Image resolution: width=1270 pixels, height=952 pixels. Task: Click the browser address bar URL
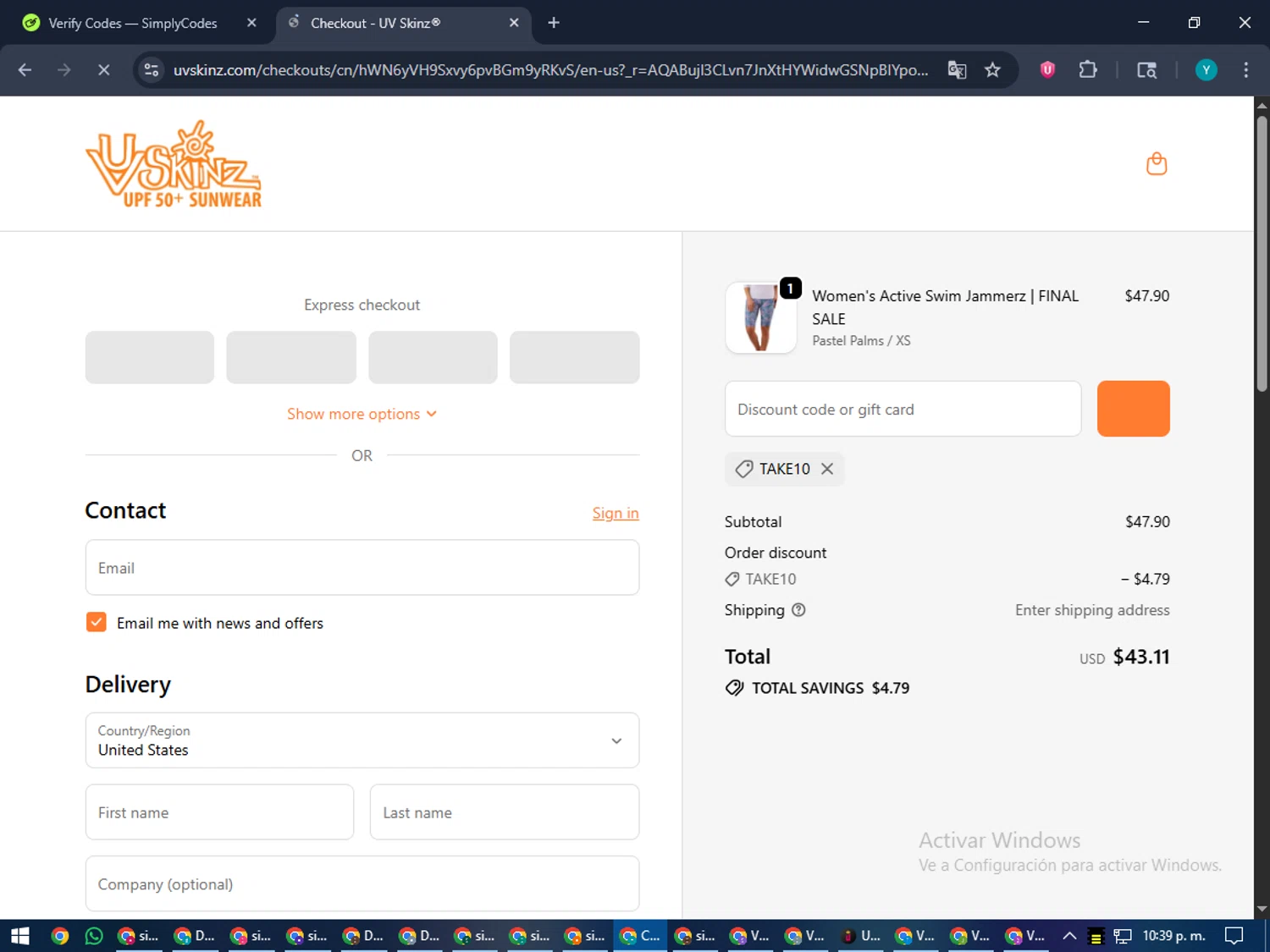tap(550, 70)
